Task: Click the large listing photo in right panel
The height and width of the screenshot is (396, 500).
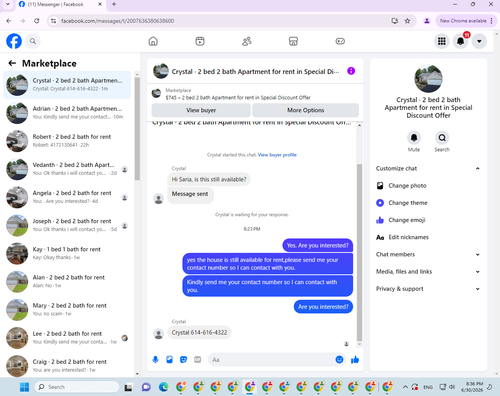Action: (x=428, y=79)
